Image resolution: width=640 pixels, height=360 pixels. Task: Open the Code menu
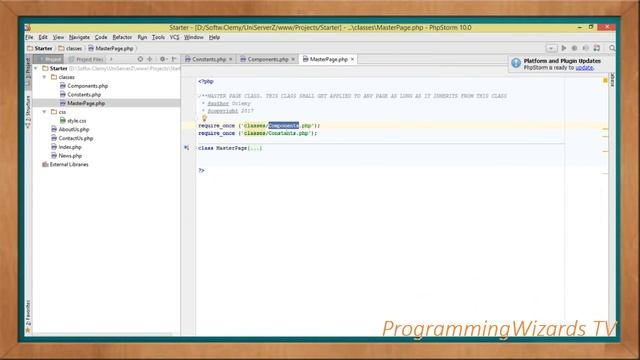pyautogui.click(x=101, y=37)
